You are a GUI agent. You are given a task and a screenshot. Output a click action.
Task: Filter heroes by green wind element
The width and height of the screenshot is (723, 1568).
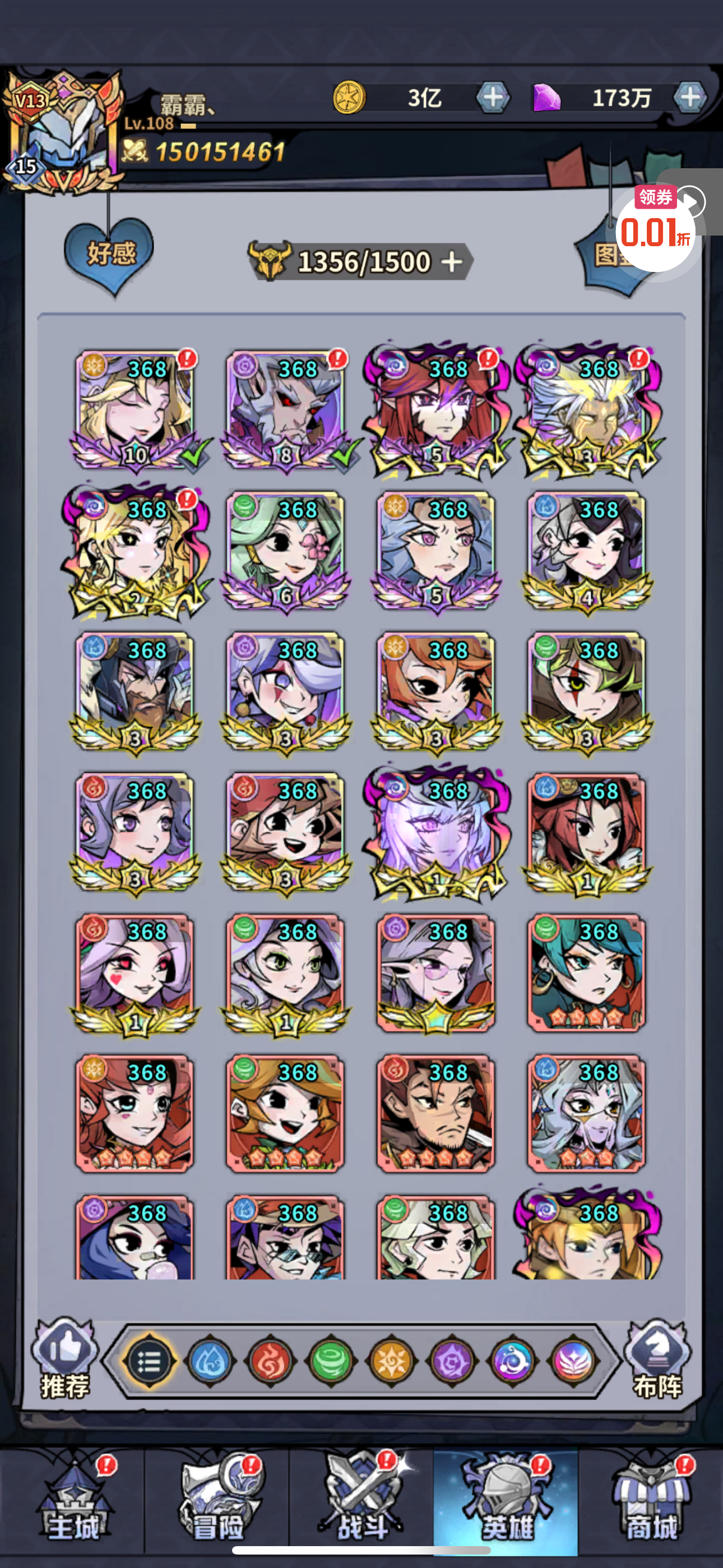tap(331, 1362)
